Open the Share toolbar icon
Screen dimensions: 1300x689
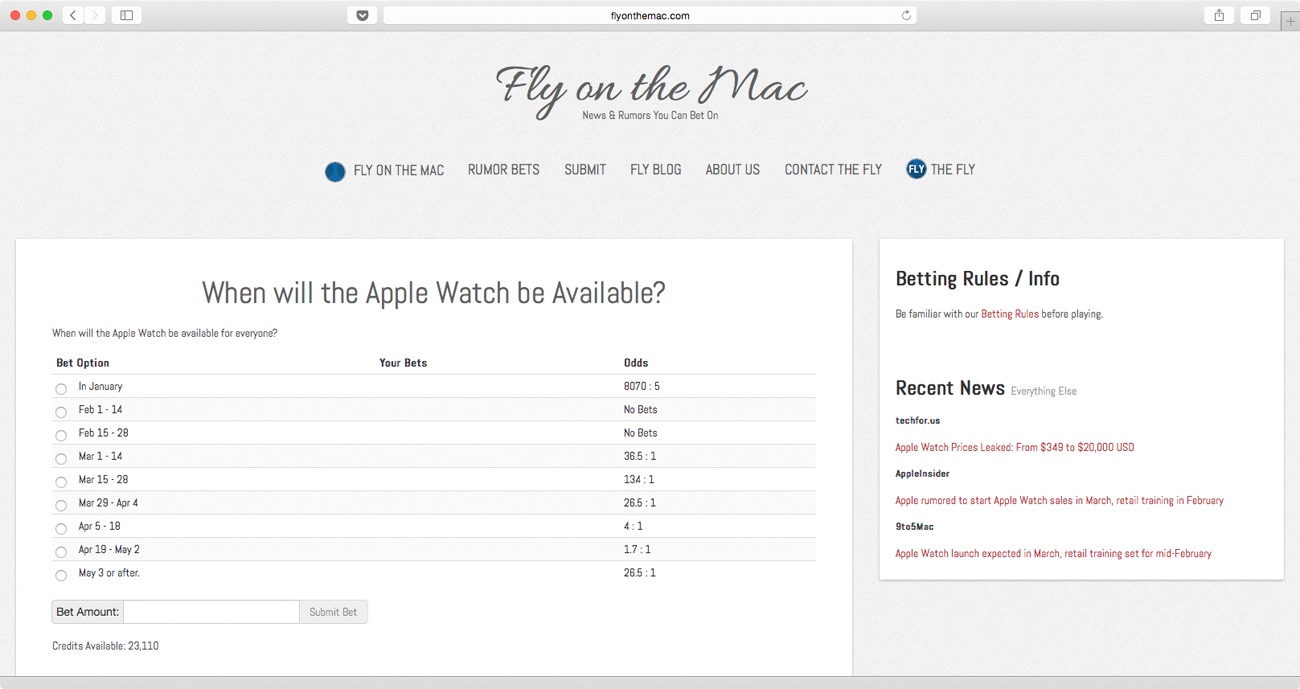[1219, 15]
